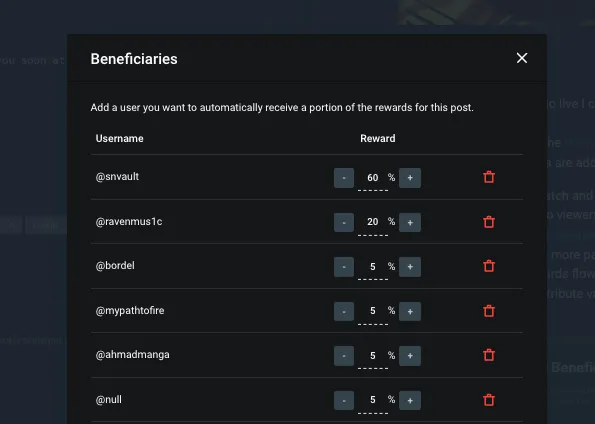
Task: Decrease @ravenmus1c reward percentage
Action: coord(344,222)
